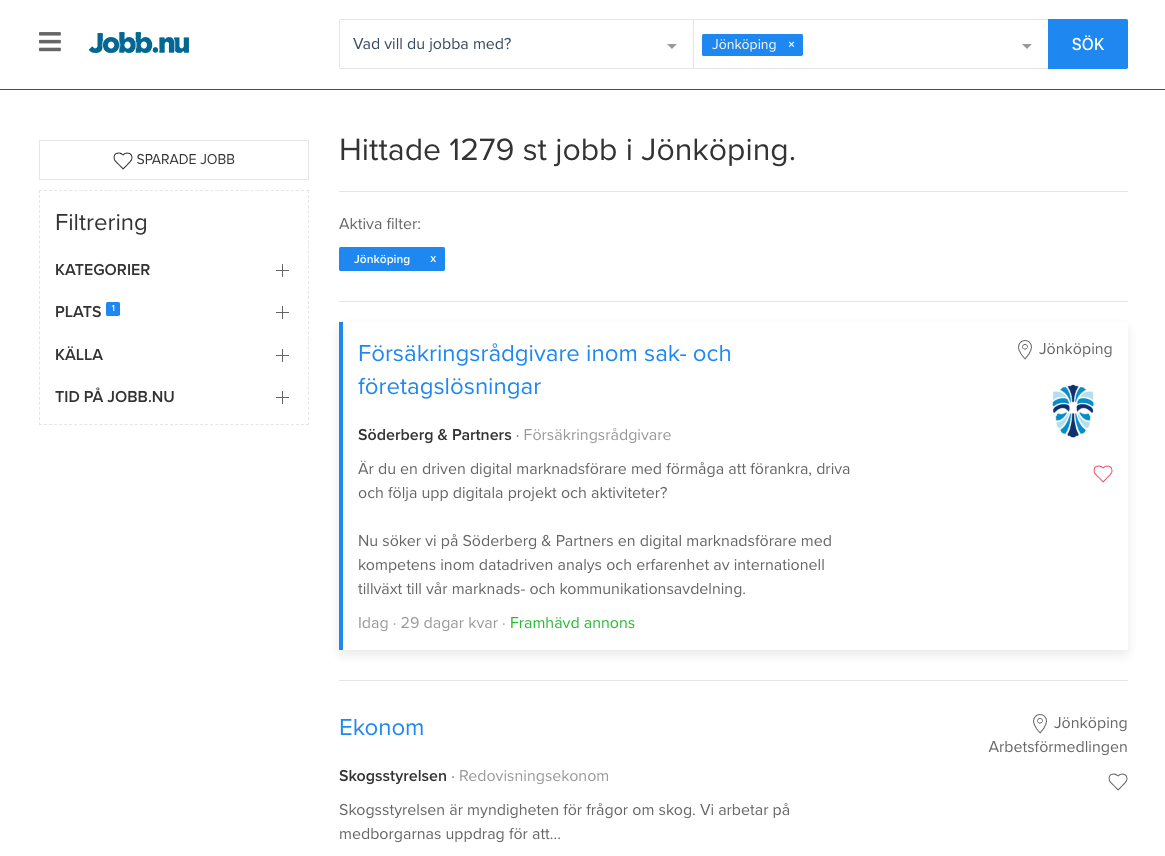Click the Jönköping chip in active filters
Screen dimensions: 1165x856
(392, 259)
